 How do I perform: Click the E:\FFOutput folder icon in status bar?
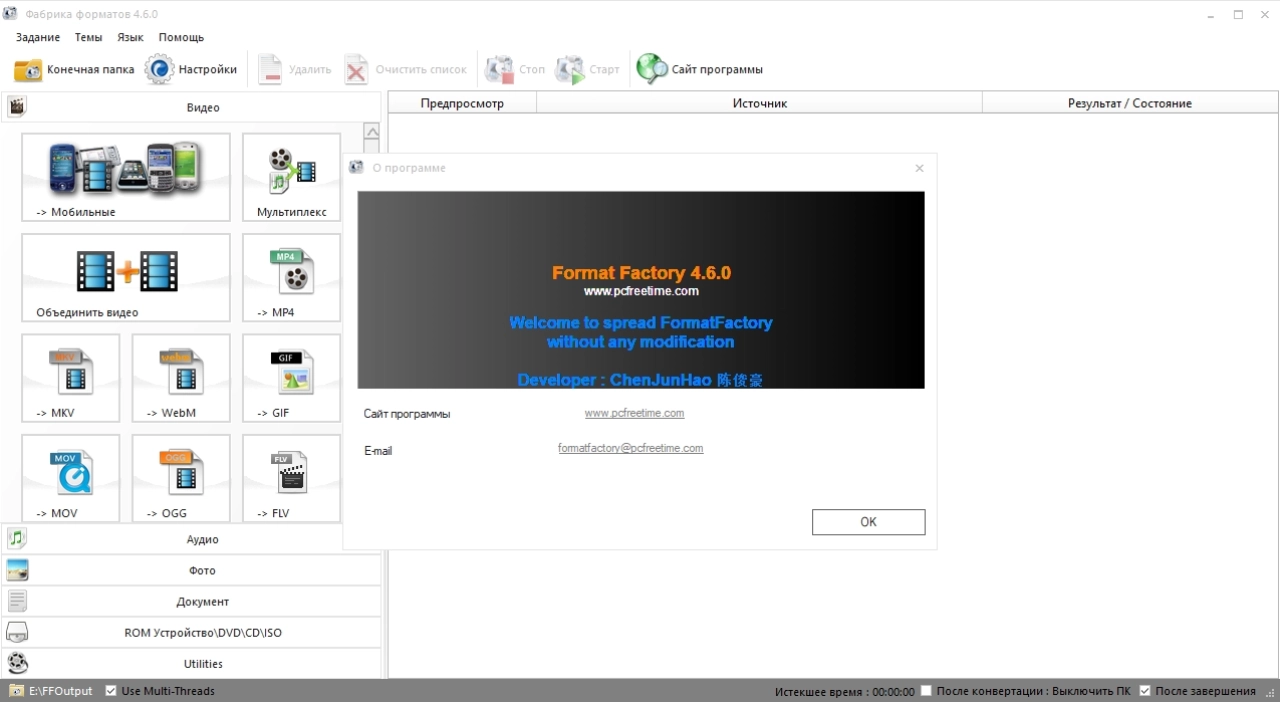tap(16, 691)
